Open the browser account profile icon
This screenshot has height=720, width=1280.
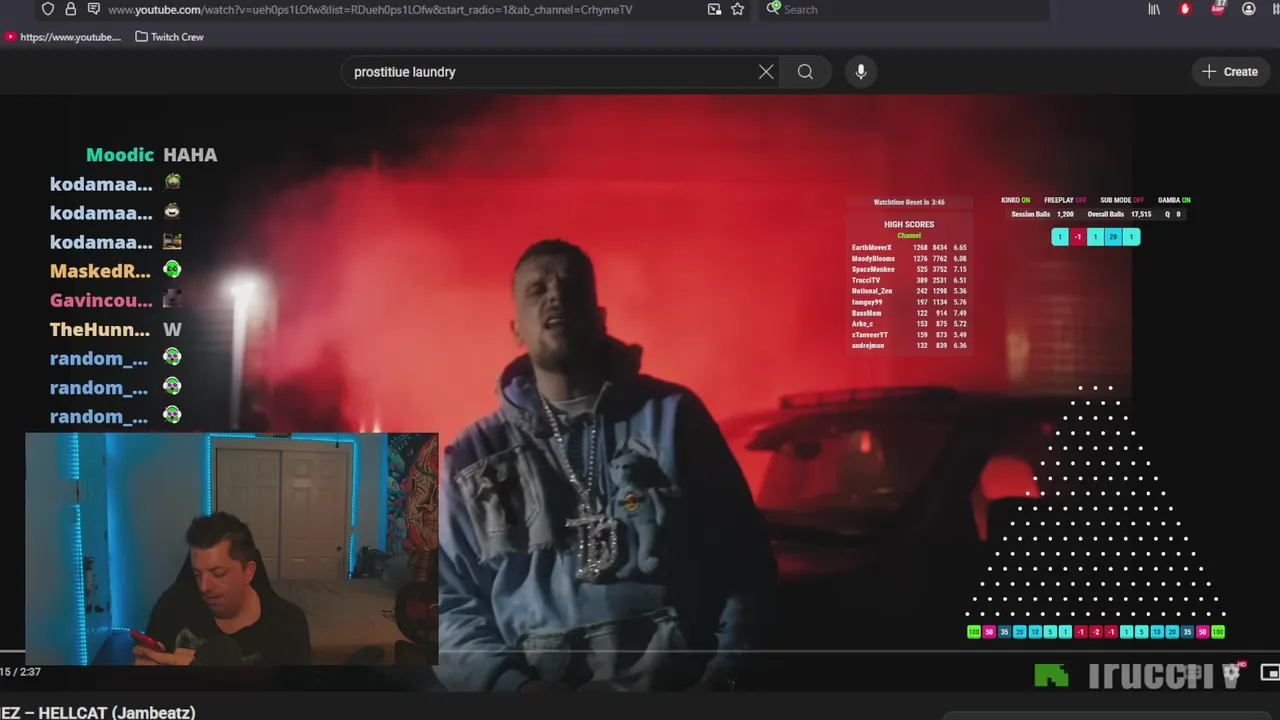[x=1249, y=9]
